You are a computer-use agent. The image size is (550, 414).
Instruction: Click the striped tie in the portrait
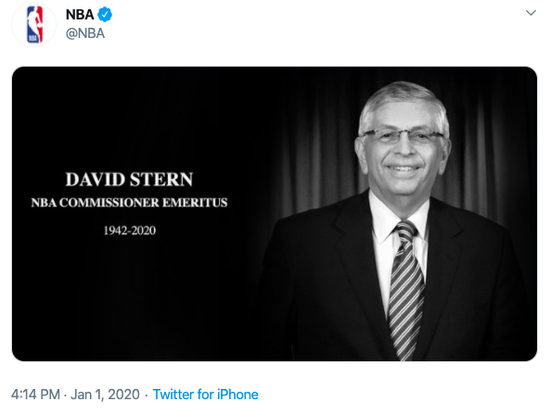406,289
